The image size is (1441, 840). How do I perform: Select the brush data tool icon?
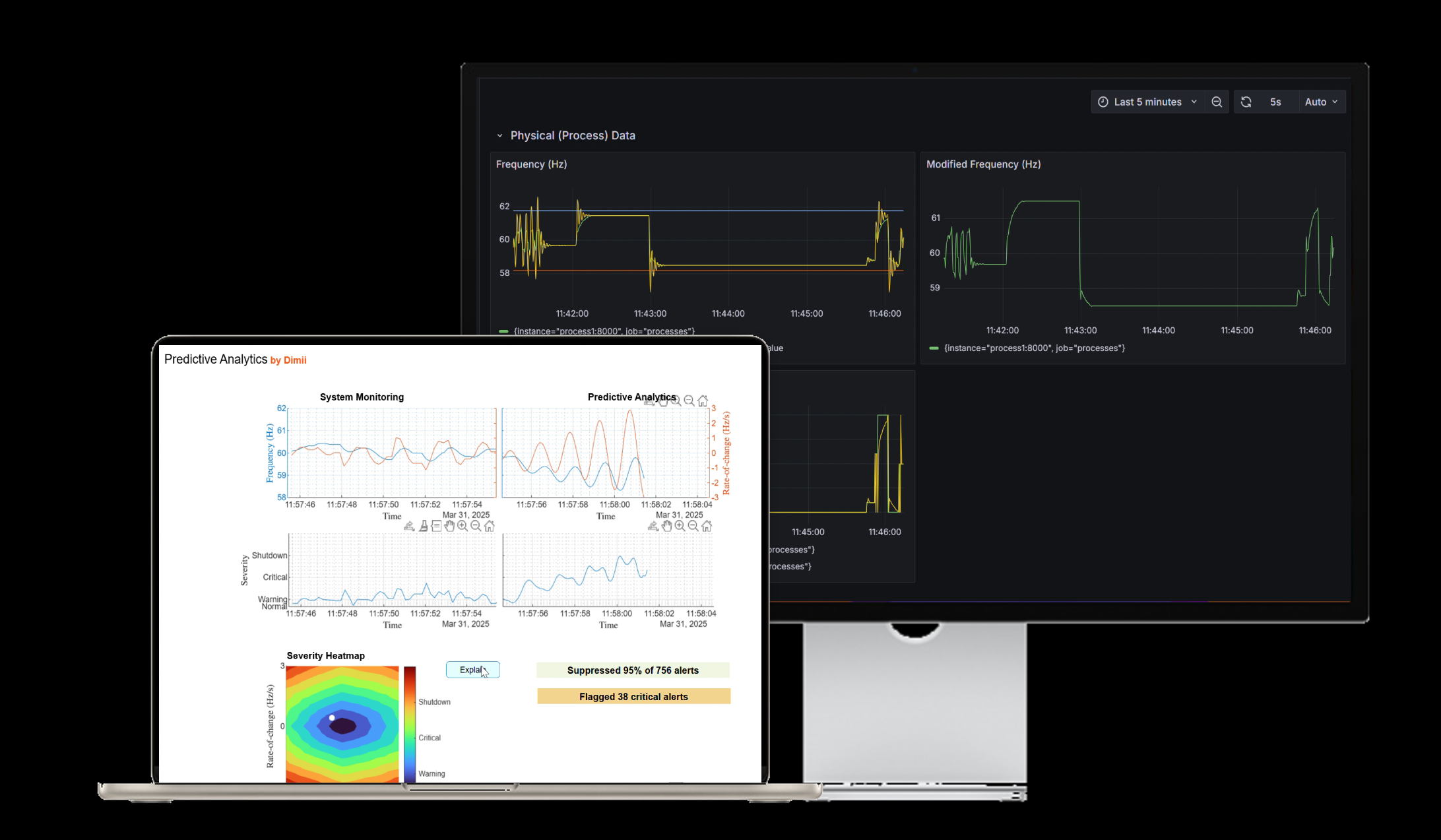pos(424,526)
